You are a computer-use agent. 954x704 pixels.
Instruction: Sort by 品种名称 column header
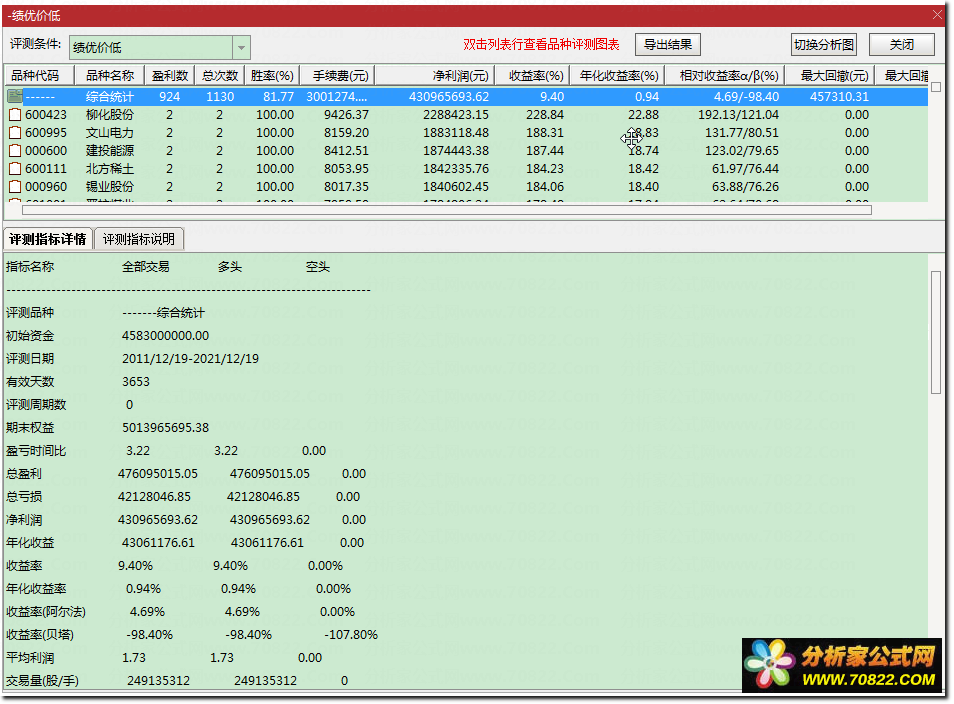tap(110, 75)
